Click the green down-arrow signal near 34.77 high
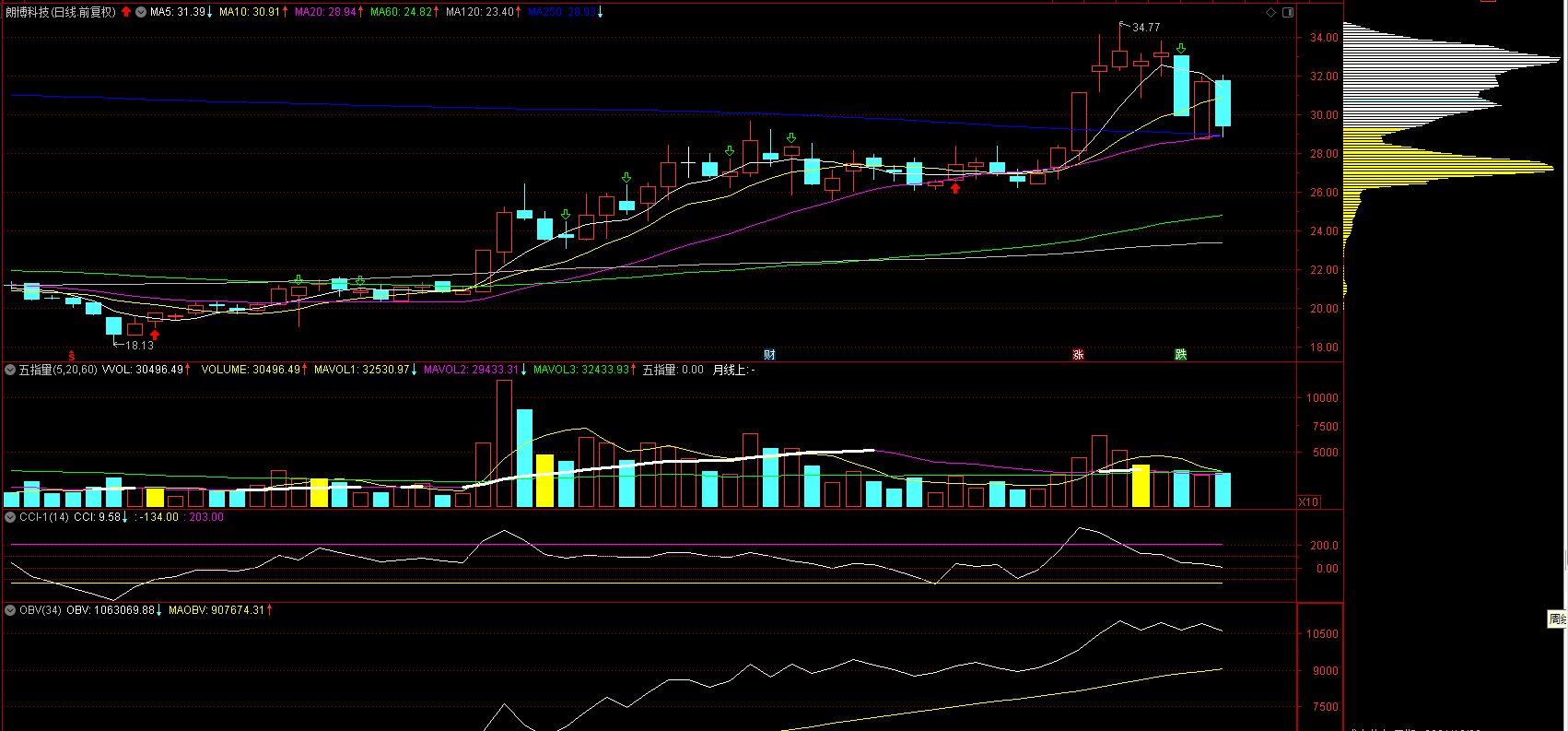 point(1181,49)
